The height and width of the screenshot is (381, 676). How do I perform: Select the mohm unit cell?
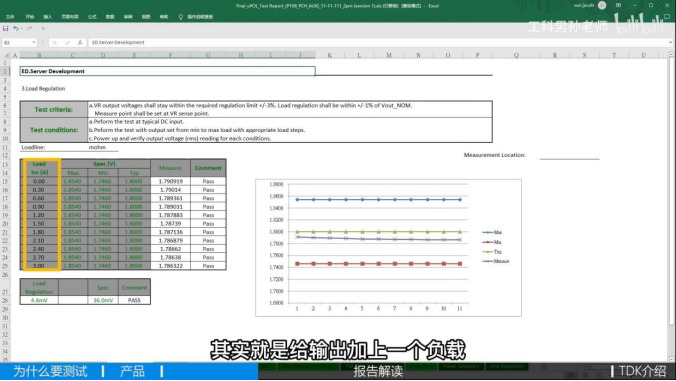(97, 147)
